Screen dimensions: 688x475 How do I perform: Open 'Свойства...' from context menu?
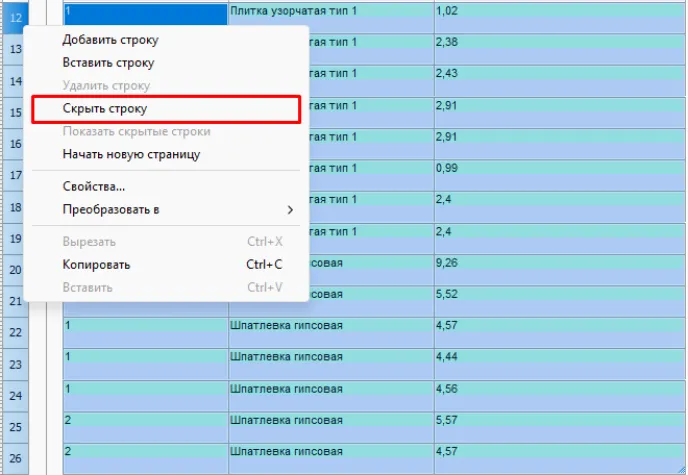click(x=94, y=187)
